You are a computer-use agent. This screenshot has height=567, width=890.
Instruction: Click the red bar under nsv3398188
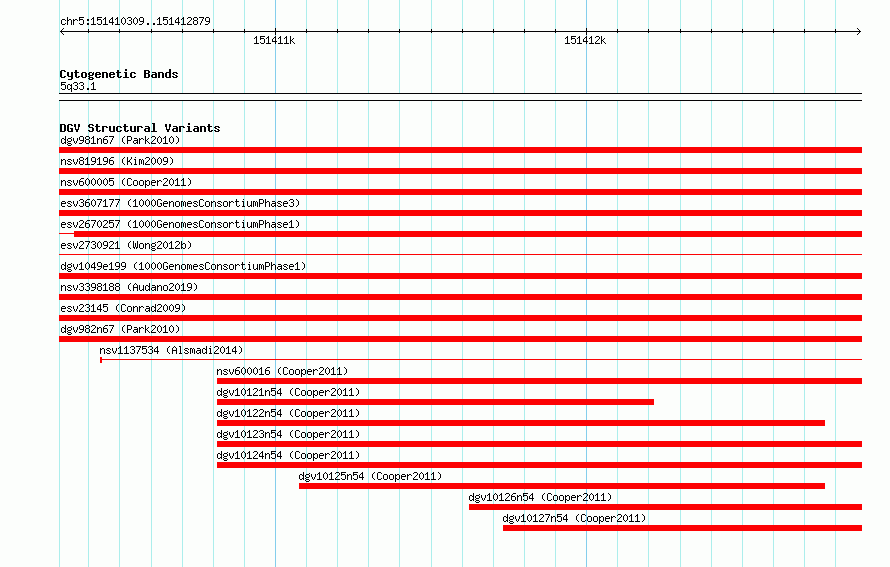460,297
